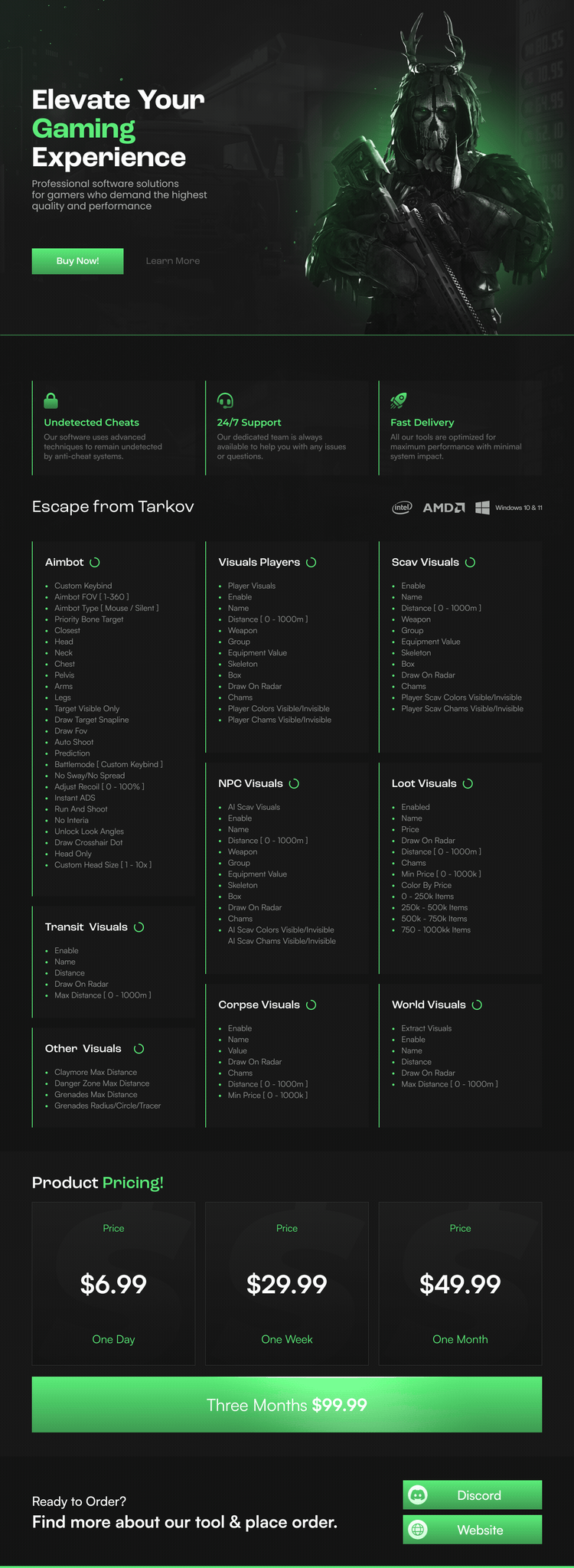Select the $29.99 One Week pricing card
This screenshot has width=574, height=1568.
pos(287,1283)
